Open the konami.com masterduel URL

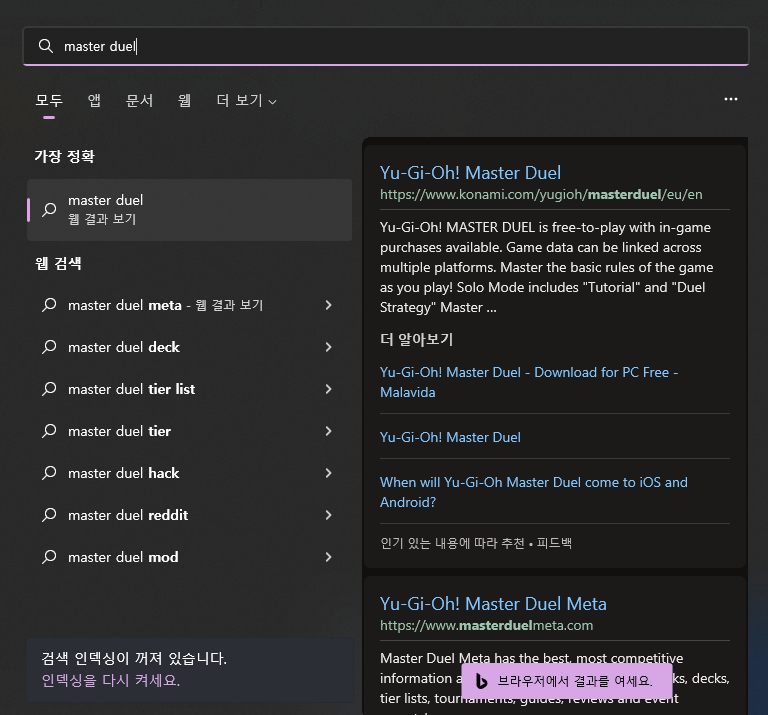541,194
